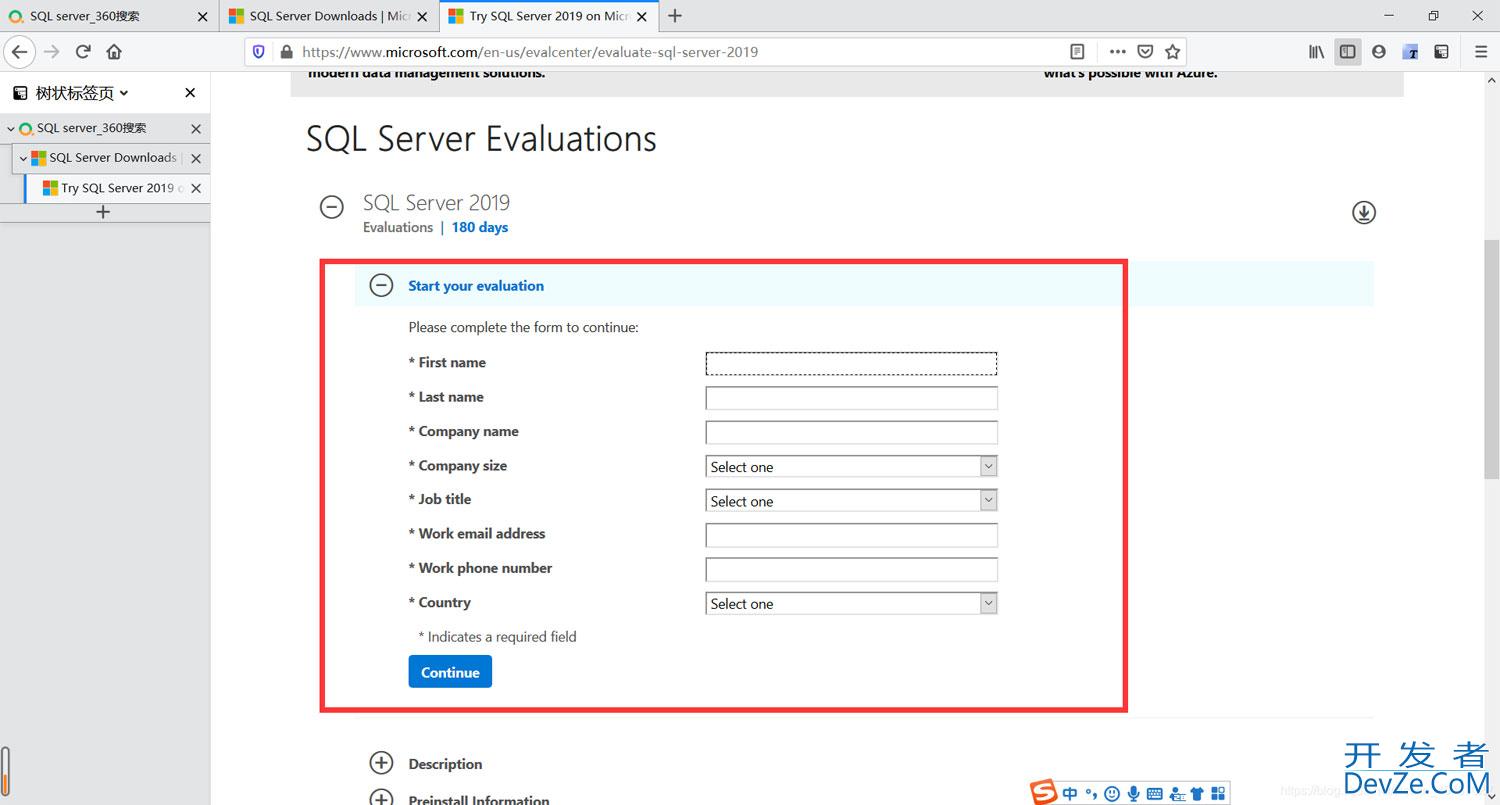Open a new tab with the plus button
The height and width of the screenshot is (805, 1500).
coord(675,15)
